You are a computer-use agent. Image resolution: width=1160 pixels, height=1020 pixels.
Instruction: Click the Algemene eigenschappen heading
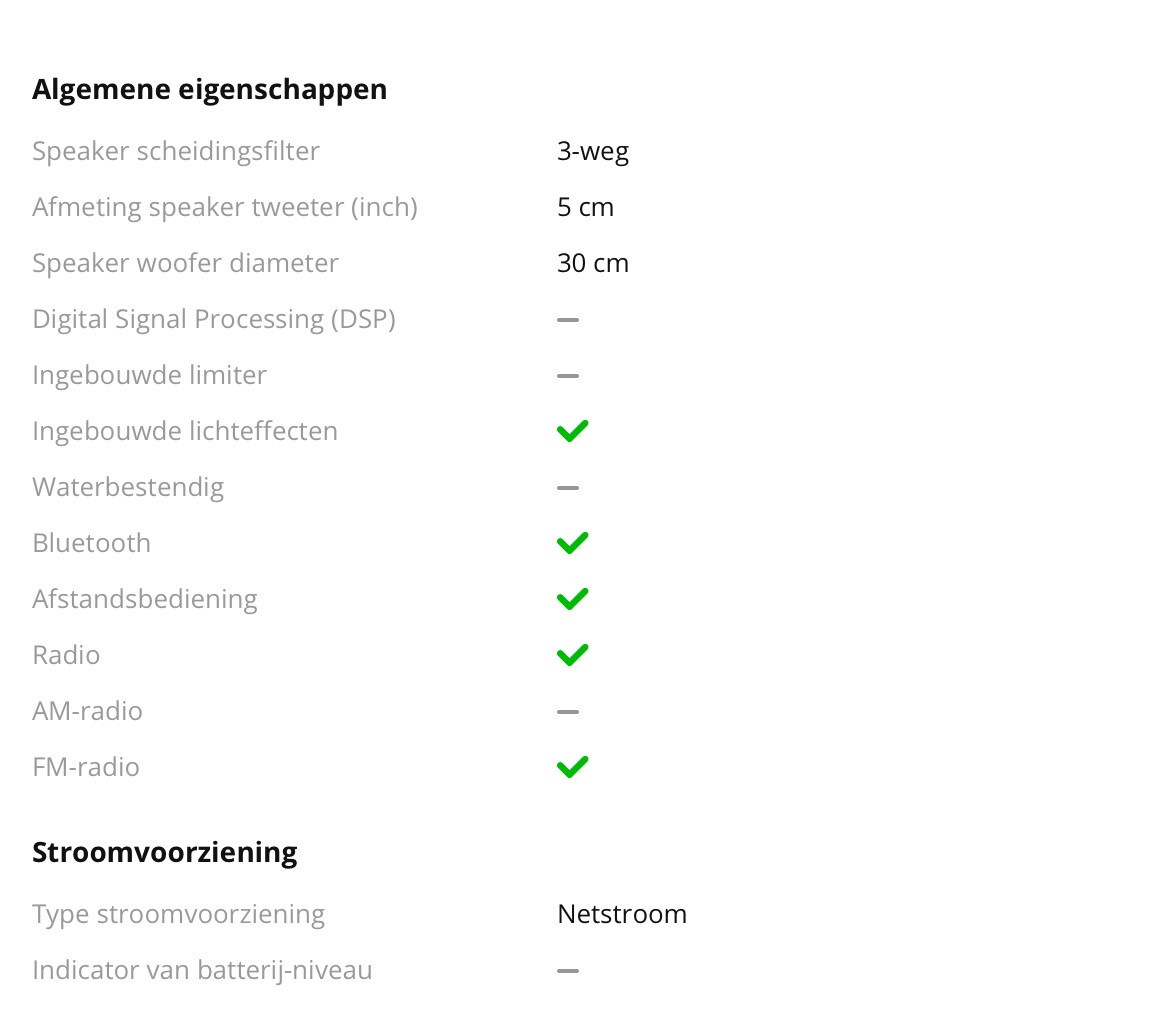(209, 89)
